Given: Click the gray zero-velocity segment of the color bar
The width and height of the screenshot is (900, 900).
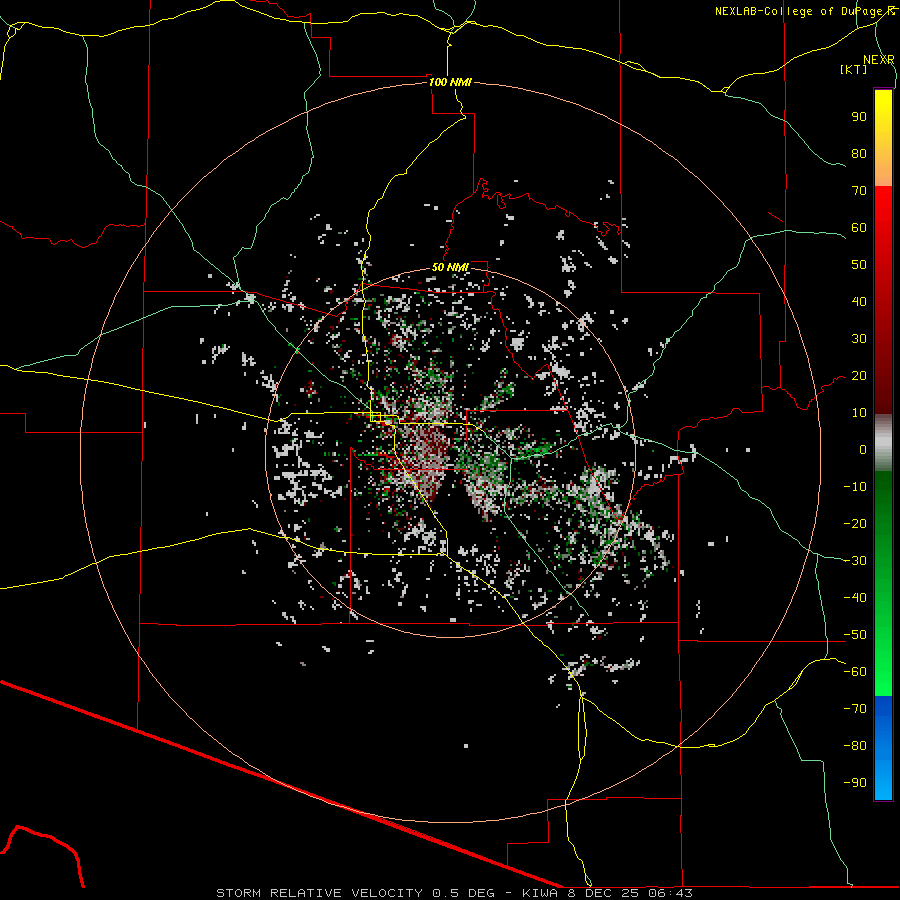Looking at the screenshot, I should click(883, 443).
